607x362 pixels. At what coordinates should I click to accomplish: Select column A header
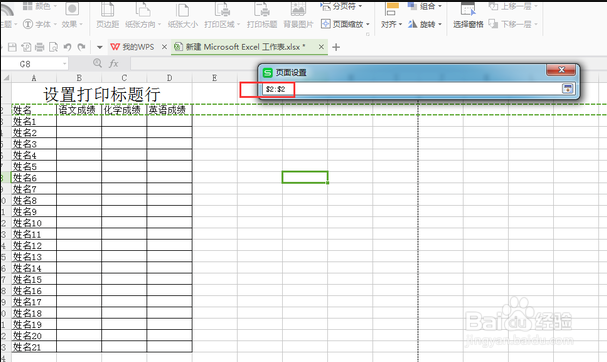point(34,78)
